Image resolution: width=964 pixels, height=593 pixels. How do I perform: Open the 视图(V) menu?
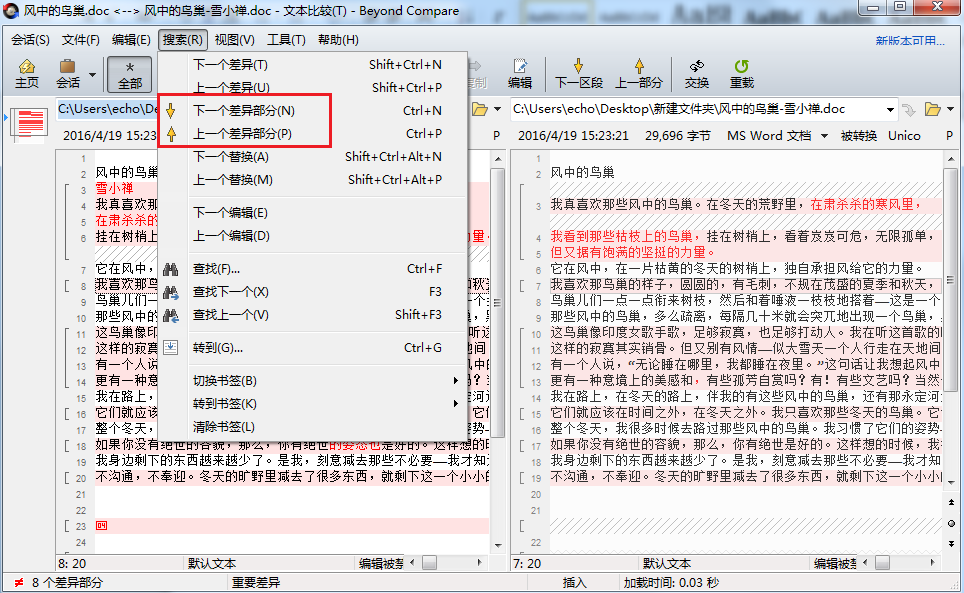click(232, 39)
